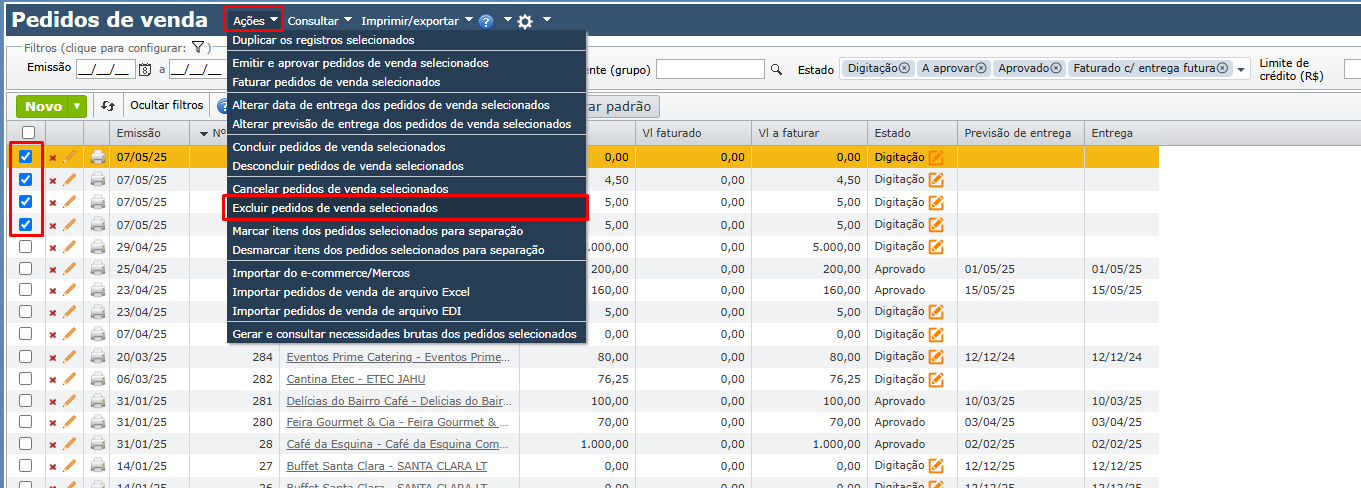The height and width of the screenshot is (488, 1361).
Task: Toggle the select-all checkbox in table header
Action: (x=28, y=133)
